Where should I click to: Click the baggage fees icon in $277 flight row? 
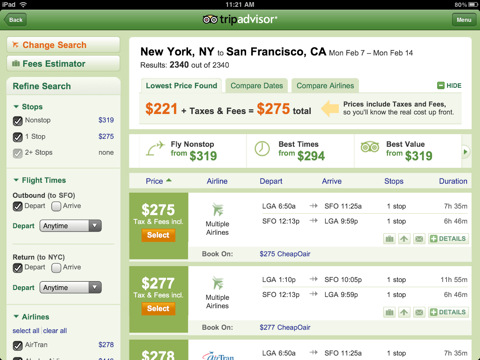pyautogui.click(x=389, y=312)
